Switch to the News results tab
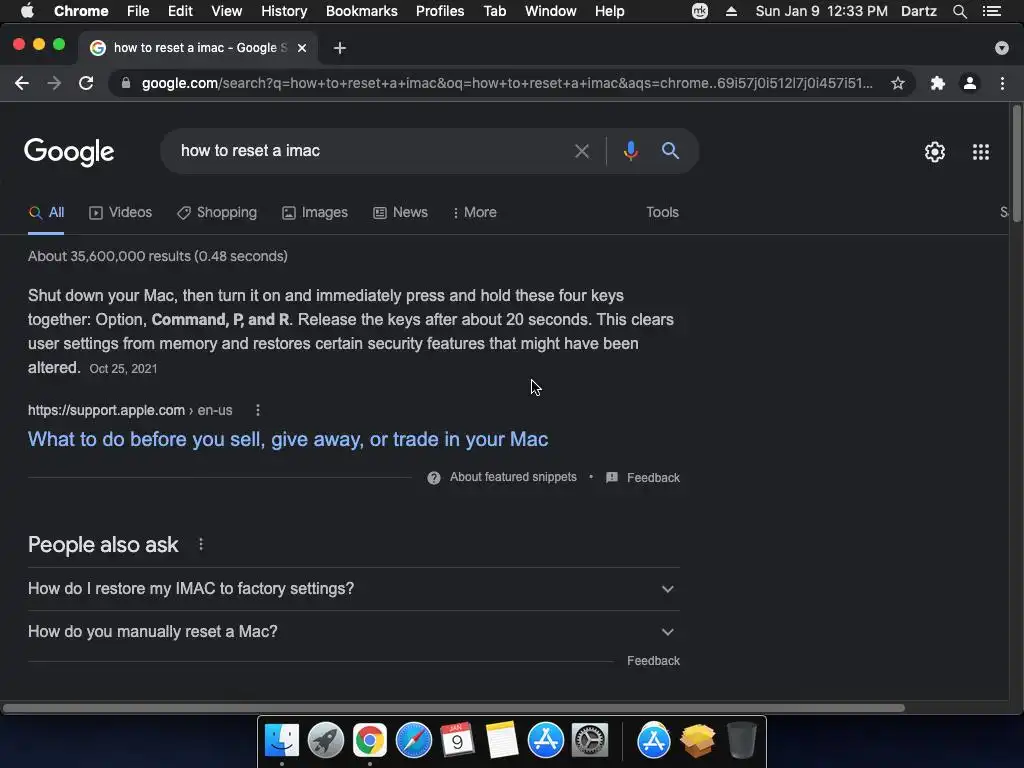The height and width of the screenshot is (768, 1024). click(400, 212)
